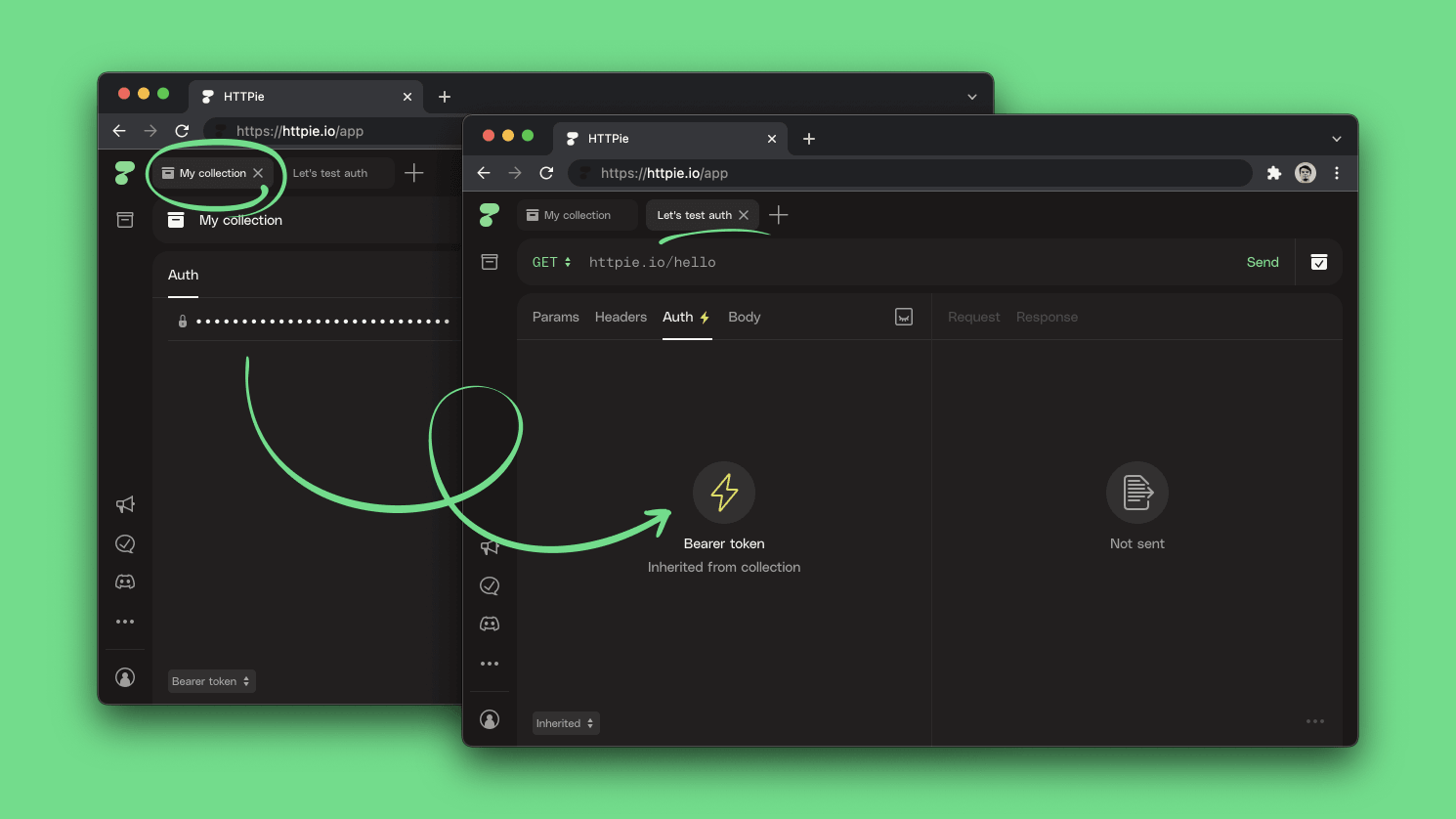The height and width of the screenshot is (819, 1456).
Task: Add a new HTTPie tab in front window
Action: click(x=779, y=215)
